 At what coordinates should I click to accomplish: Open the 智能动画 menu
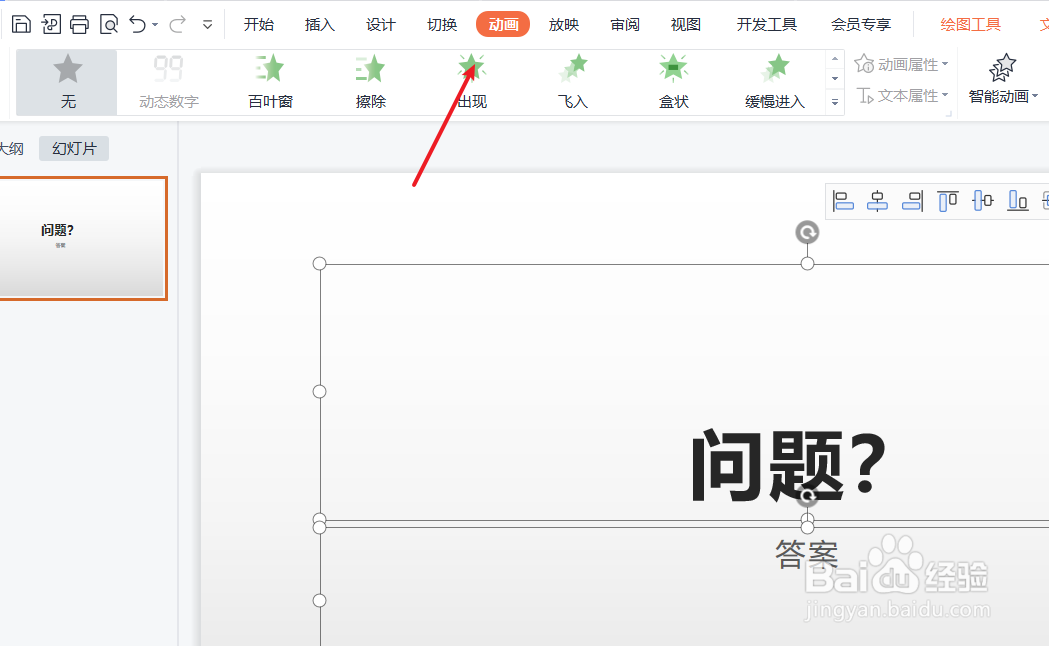point(1003,79)
